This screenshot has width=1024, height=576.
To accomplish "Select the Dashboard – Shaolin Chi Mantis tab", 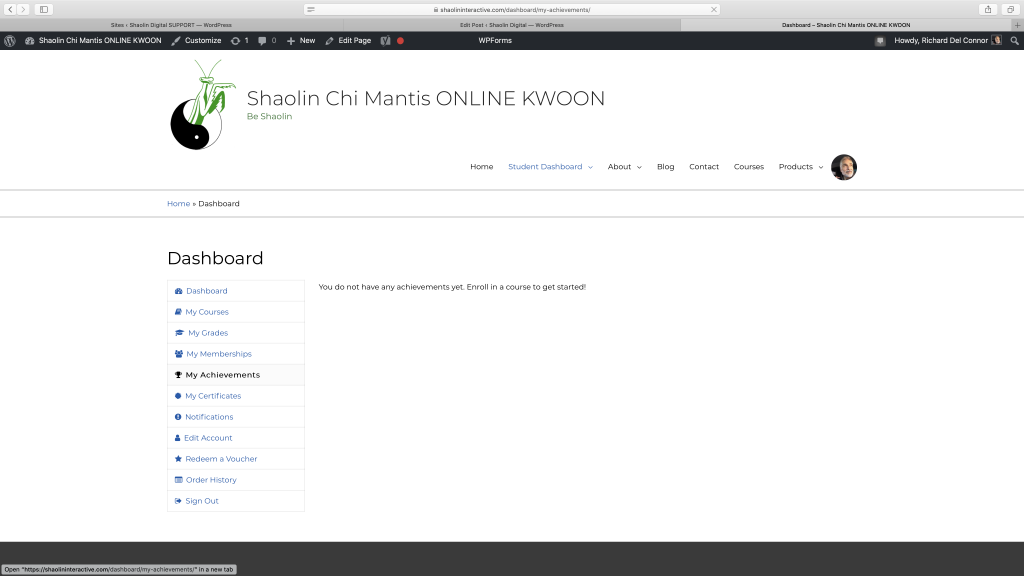I will (x=846, y=25).
